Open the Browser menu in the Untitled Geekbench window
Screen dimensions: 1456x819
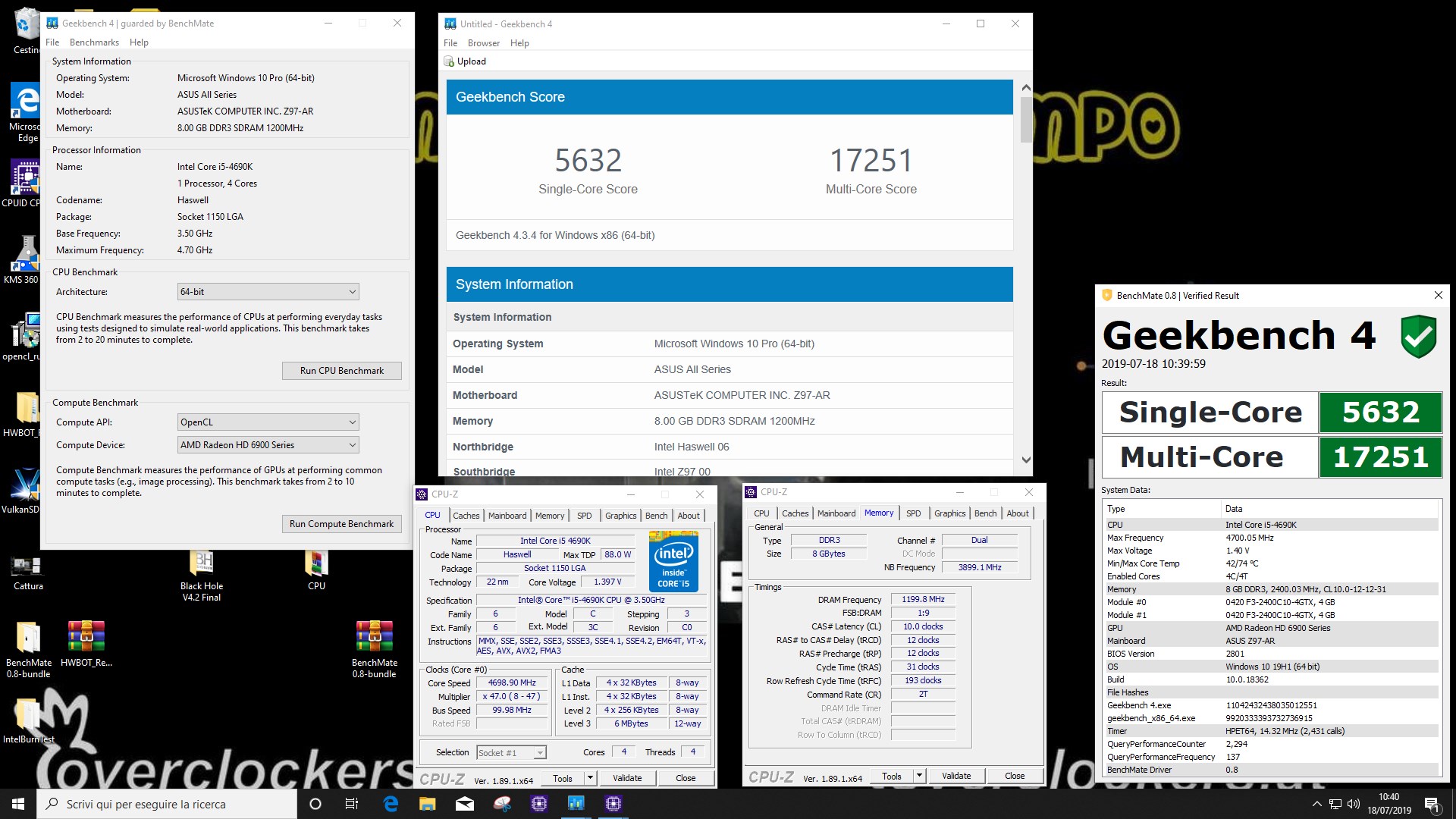pos(484,43)
